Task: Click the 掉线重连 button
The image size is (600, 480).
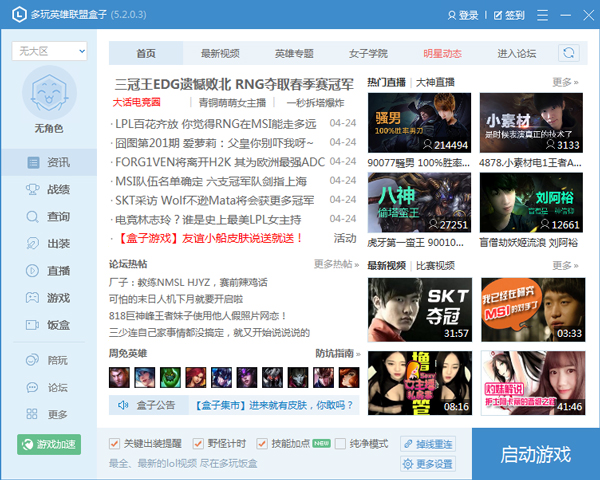Action: click(x=428, y=444)
